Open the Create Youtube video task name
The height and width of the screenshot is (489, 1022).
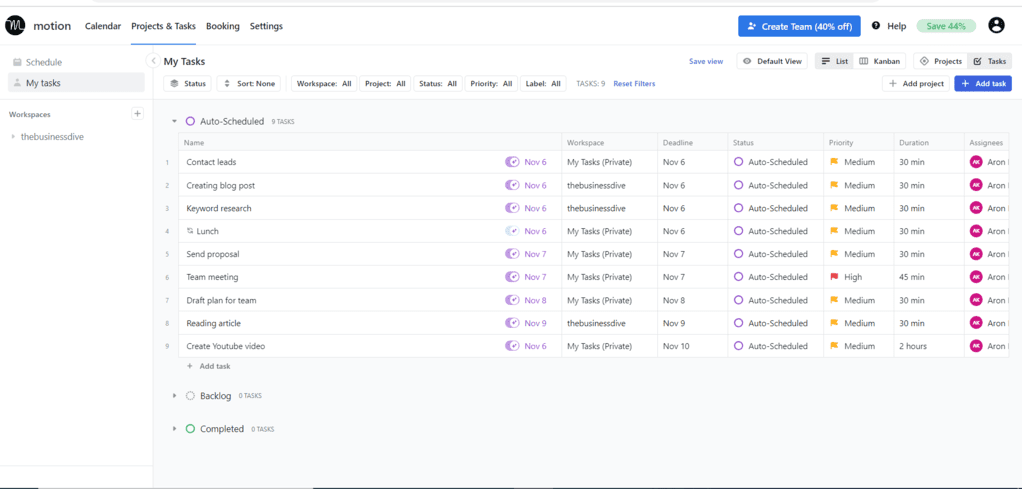coord(226,346)
